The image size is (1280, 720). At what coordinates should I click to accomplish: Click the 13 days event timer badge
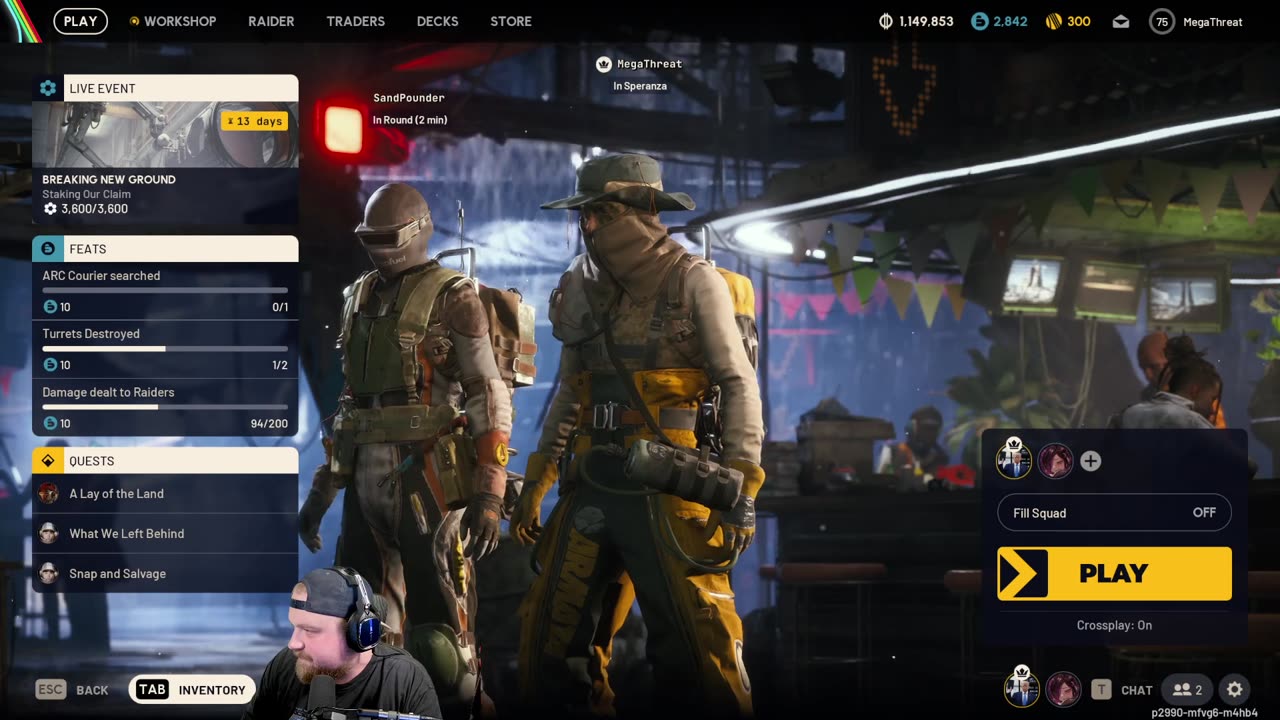tap(255, 121)
